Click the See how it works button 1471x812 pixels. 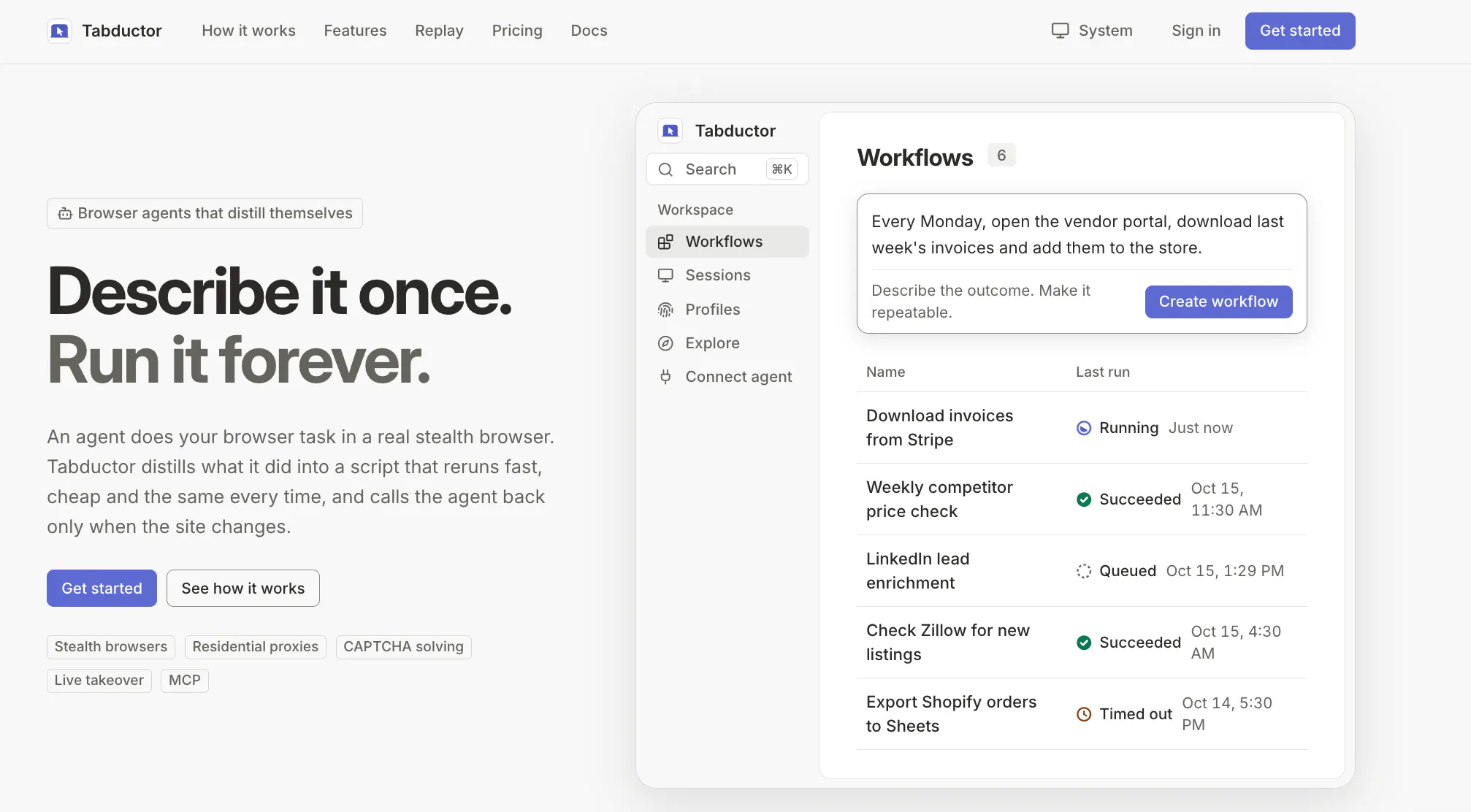pyautogui.click(x=242, y=589)
